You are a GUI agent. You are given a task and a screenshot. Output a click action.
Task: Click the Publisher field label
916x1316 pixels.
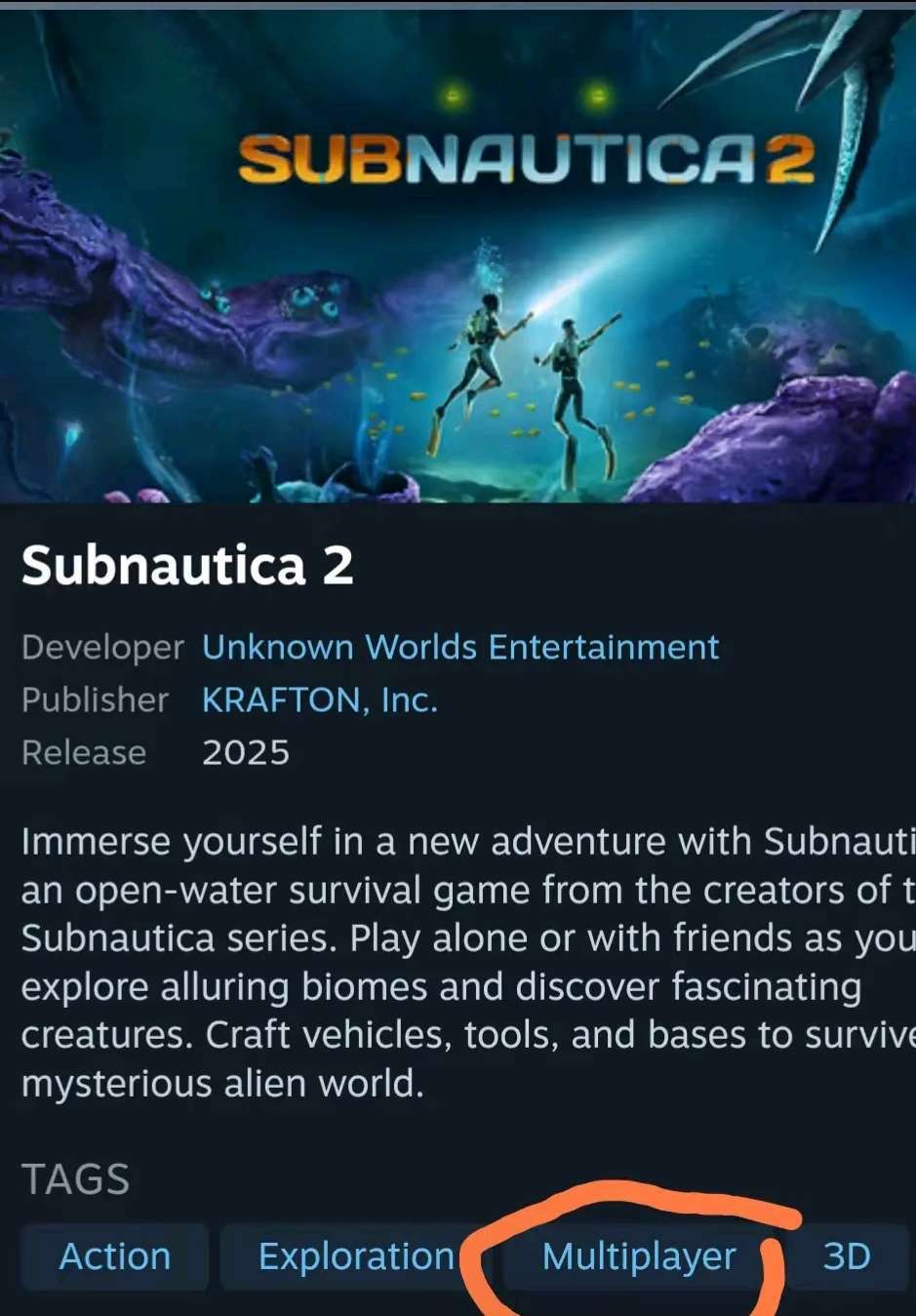point(95,699)
